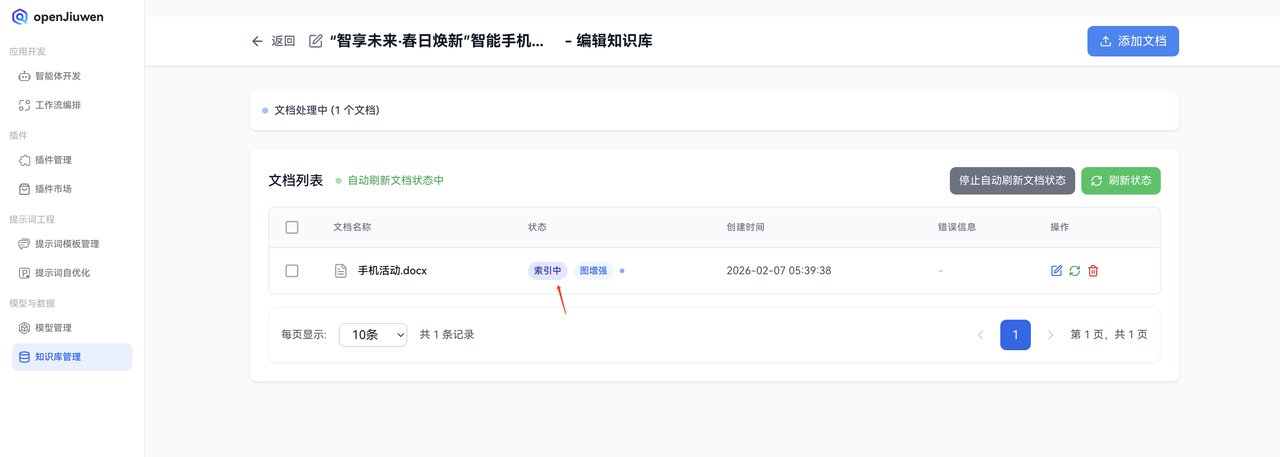Click the 每页显示: label

[x=304, y=335]
